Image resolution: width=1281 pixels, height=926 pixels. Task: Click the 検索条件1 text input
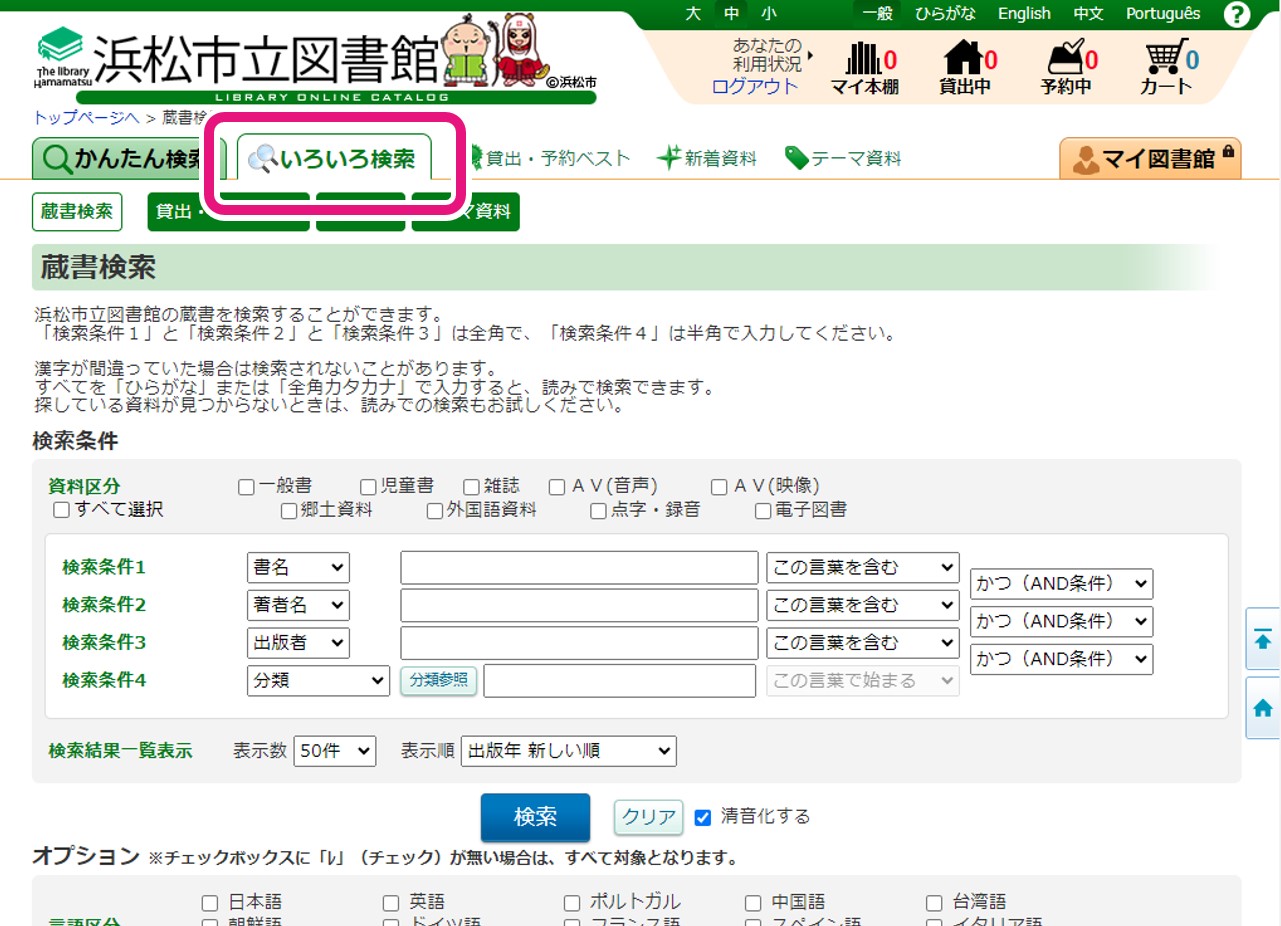579,568
